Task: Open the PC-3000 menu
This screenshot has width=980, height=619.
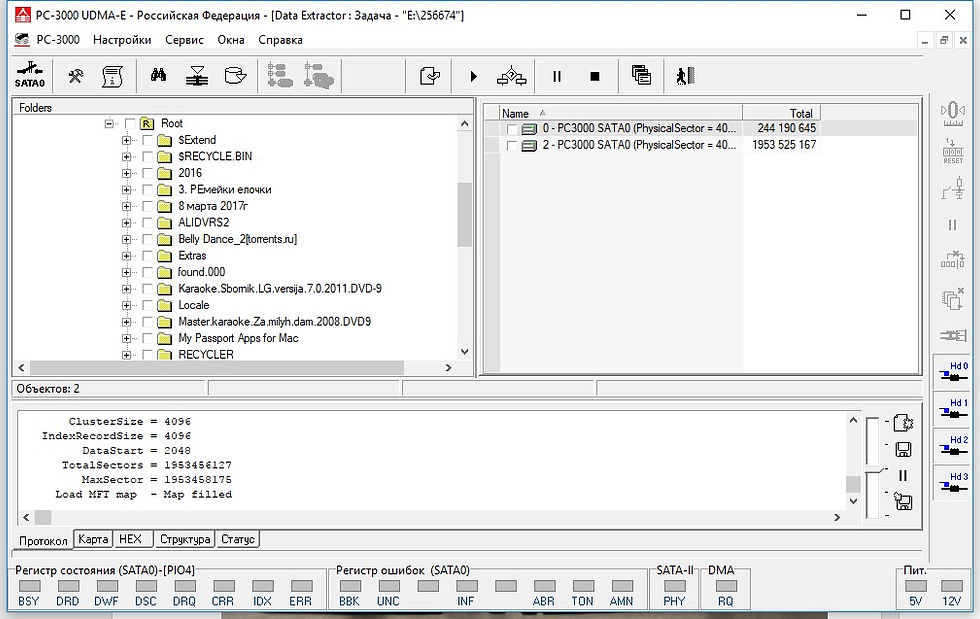Action: (x=58, y=39)
